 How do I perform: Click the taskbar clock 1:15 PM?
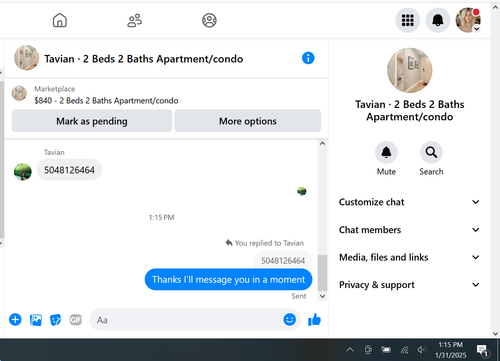[x=451, y=345]
